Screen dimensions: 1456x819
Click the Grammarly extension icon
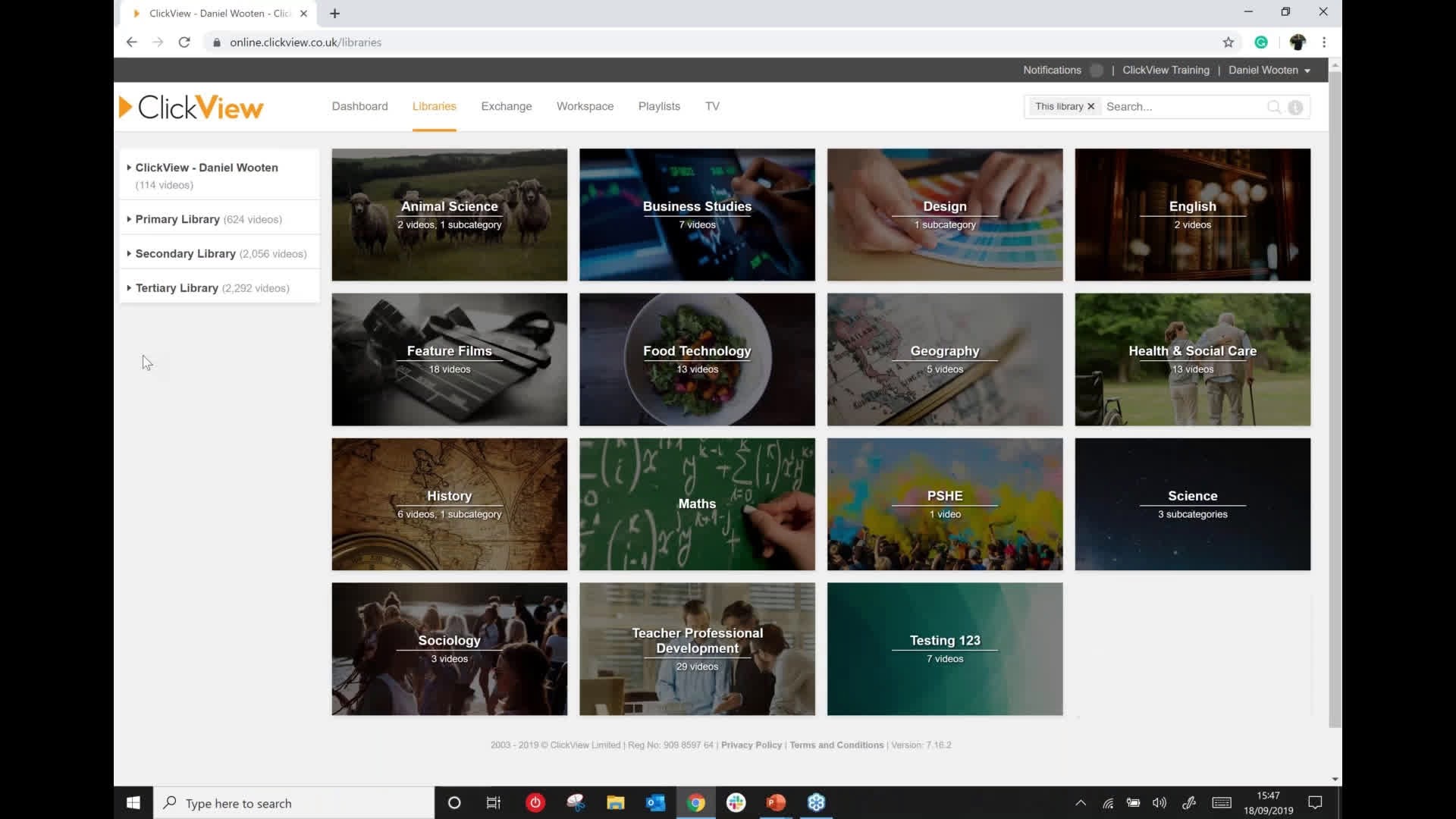click(1261, 42)
